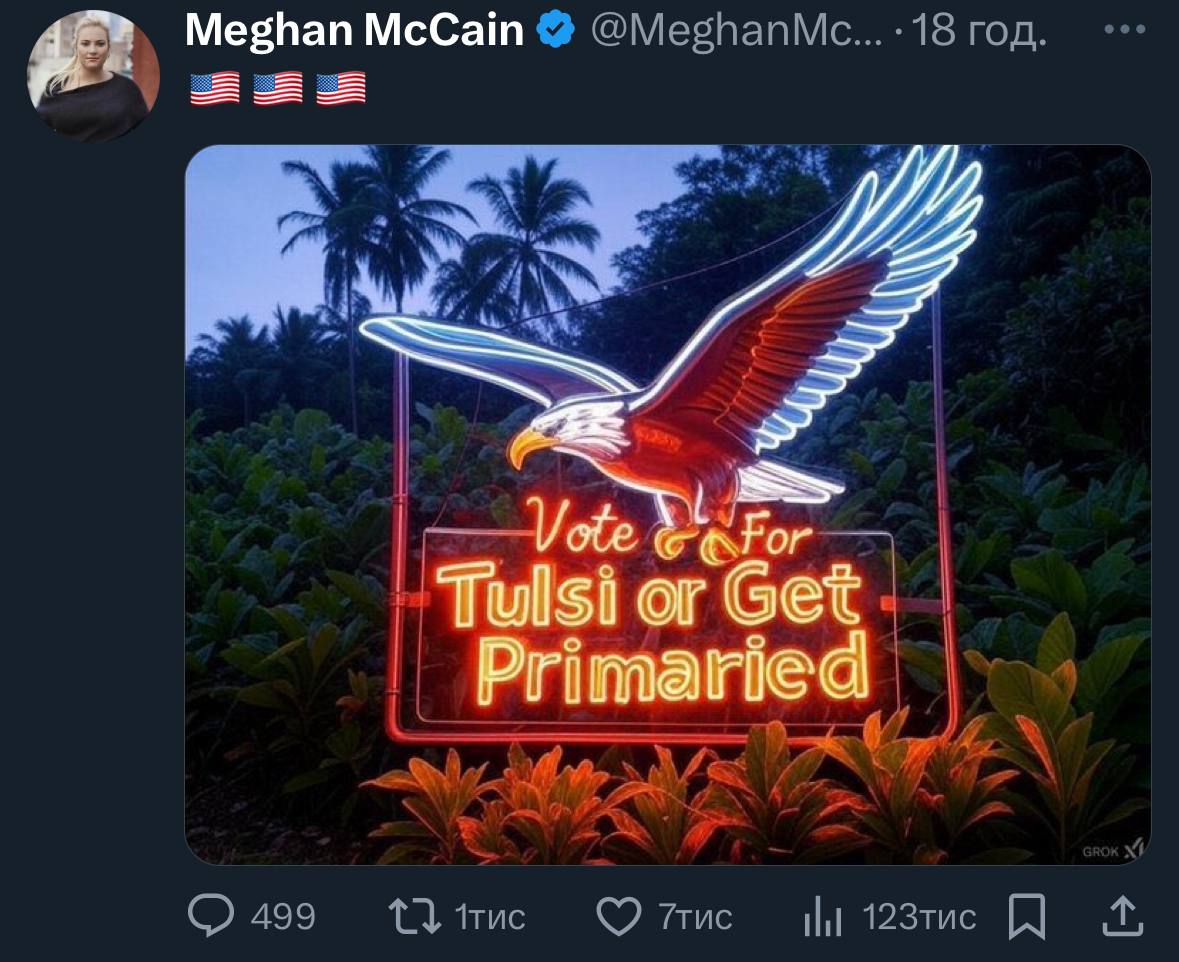
Task: Click the 1тис repost count
Action: [490, 916]
